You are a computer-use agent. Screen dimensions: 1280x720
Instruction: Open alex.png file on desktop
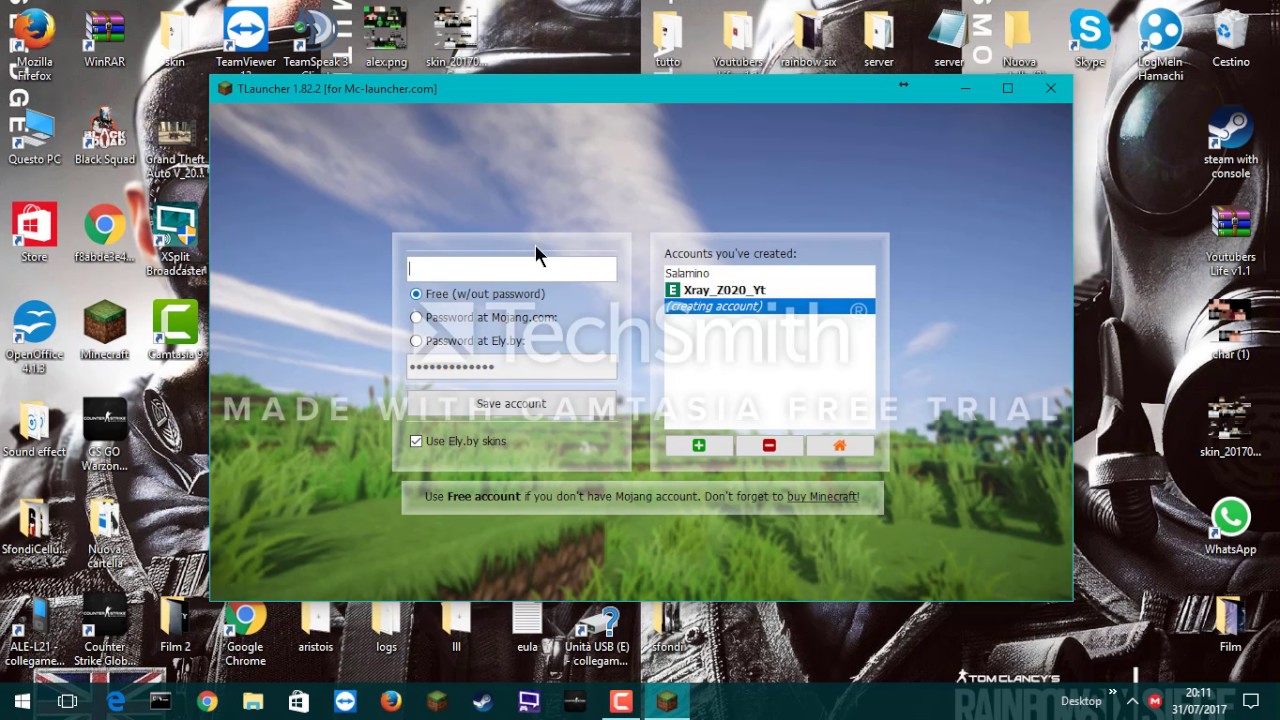pos(386,40)
